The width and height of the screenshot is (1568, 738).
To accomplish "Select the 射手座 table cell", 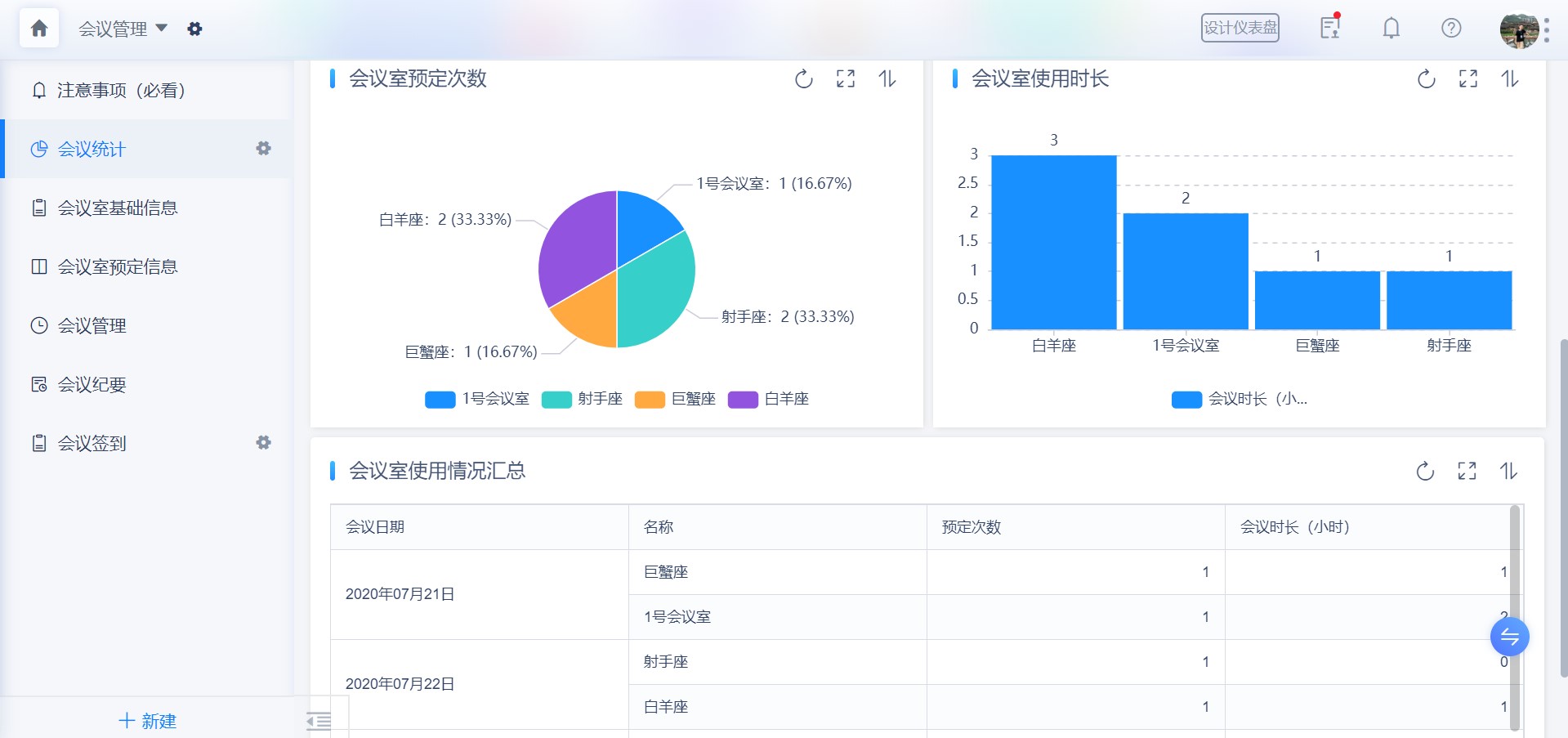I will click(778, 662).
